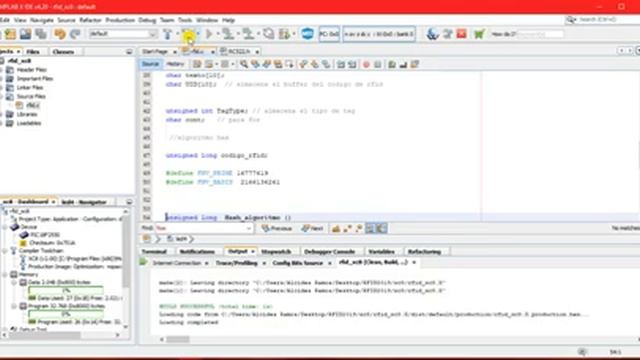640x360 pixels.
Task: Switch to the Navigator tab
Action: pyautogui.click(x=84, y=202)
